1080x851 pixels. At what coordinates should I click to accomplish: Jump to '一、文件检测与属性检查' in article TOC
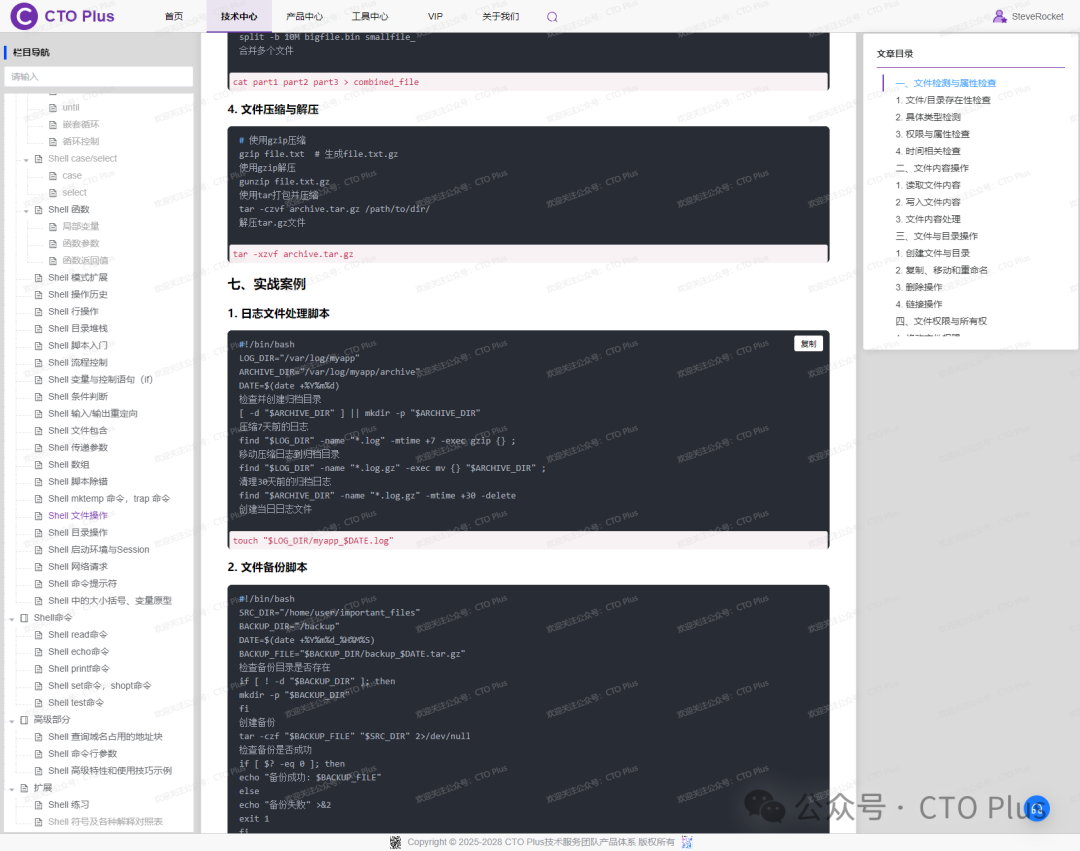click(946, 83)
